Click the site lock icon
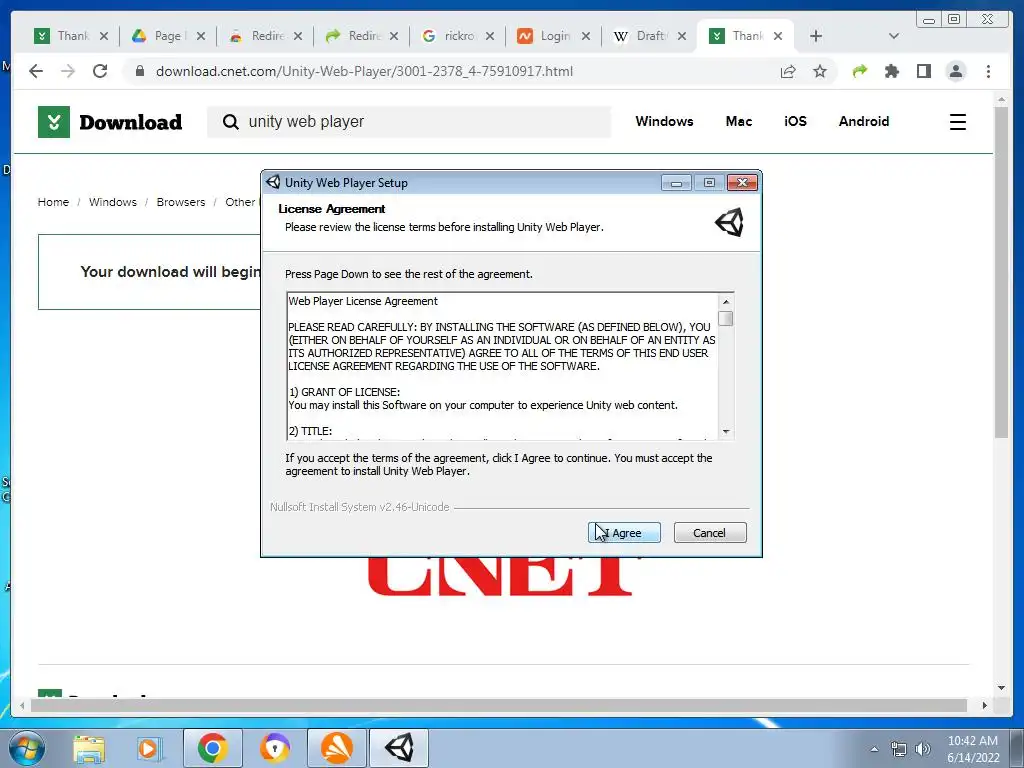The image size is (1024, 768). [x=139, y=71]
